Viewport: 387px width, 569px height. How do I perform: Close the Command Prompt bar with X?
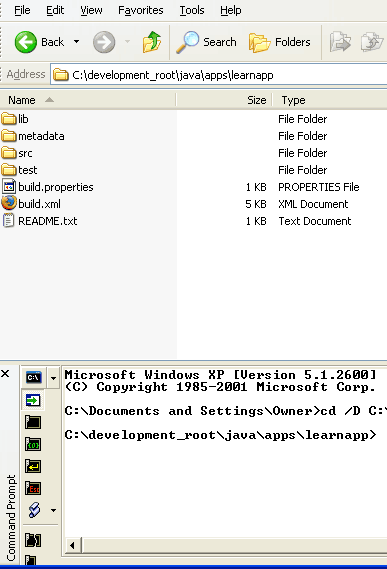tap(5, 374)
